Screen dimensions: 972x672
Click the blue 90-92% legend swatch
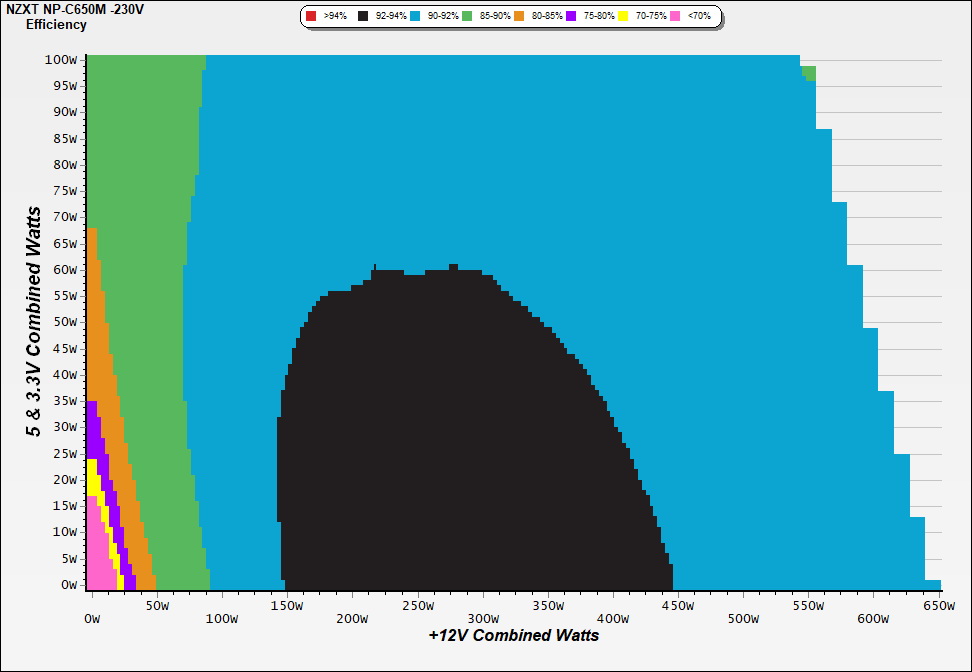pyautogui.click(x=415, y=17)
